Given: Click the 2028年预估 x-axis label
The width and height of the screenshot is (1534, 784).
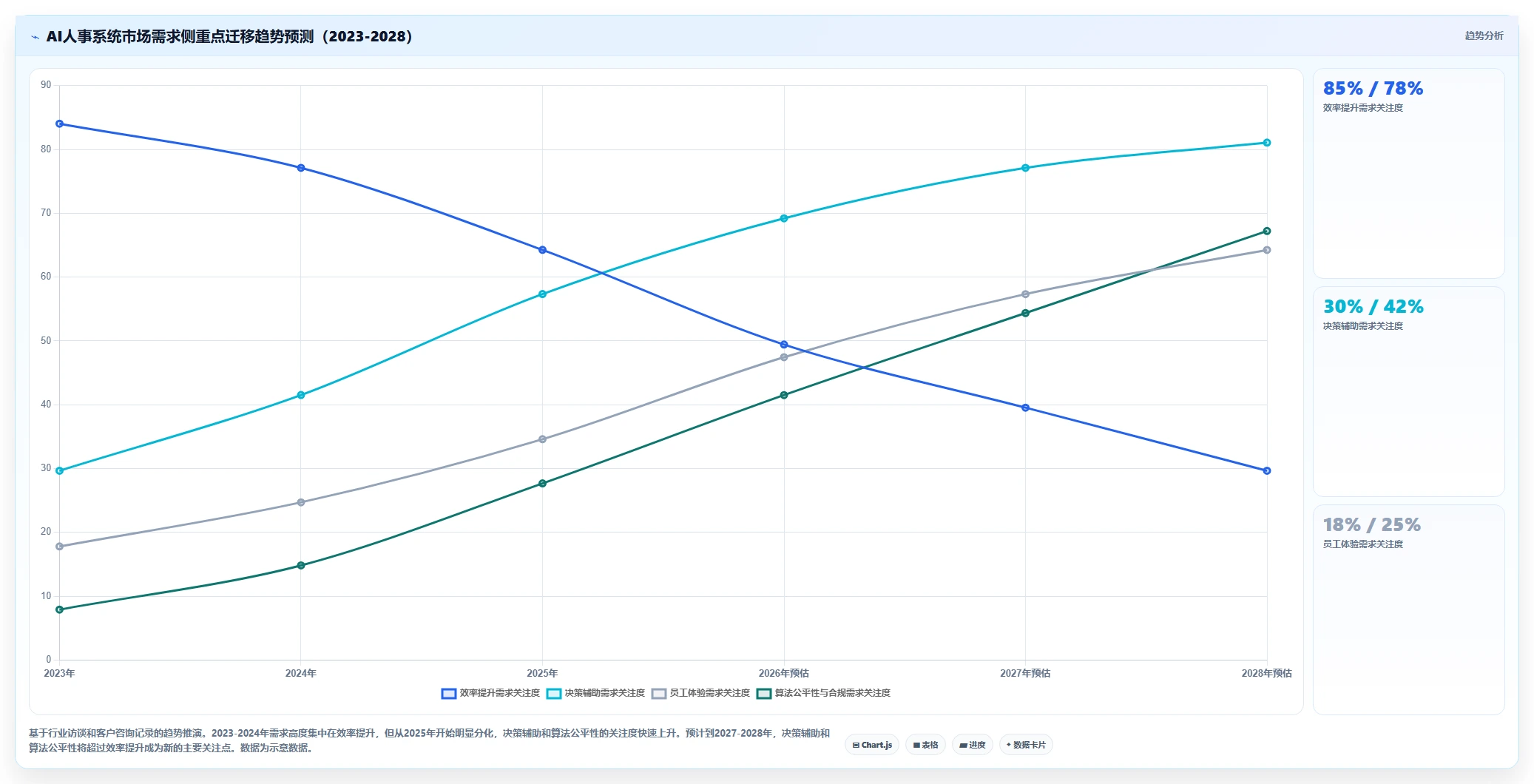Looking at the screenshot, I should tap(1267, 673).
